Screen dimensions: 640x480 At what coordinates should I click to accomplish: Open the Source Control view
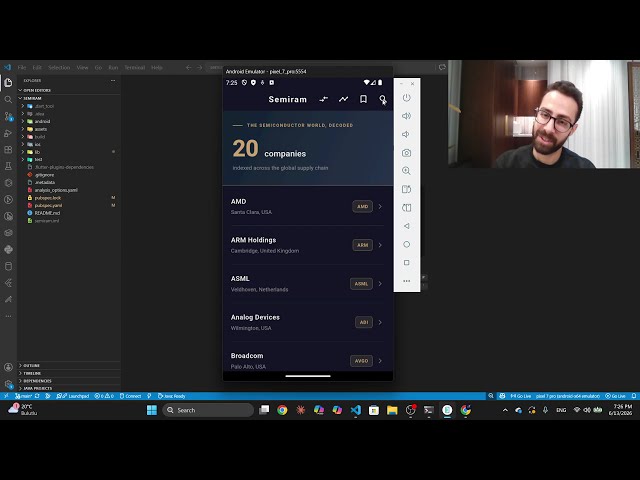8,116
